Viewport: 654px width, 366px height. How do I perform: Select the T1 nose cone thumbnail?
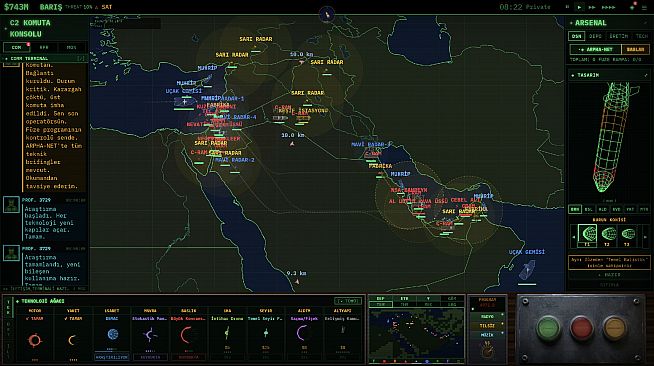coord(587,235)
